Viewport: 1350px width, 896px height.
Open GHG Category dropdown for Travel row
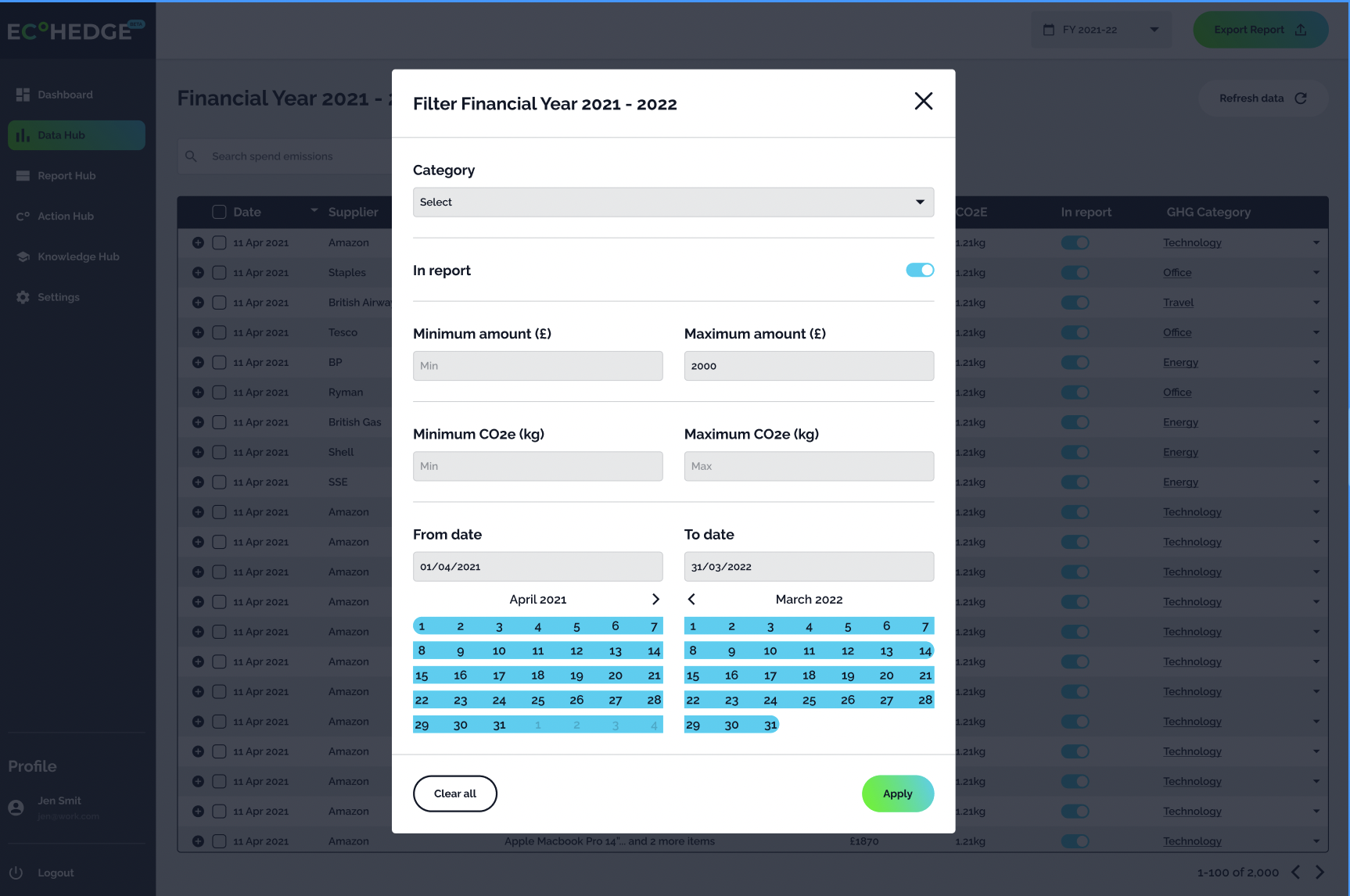click(x=1316, y=303)
